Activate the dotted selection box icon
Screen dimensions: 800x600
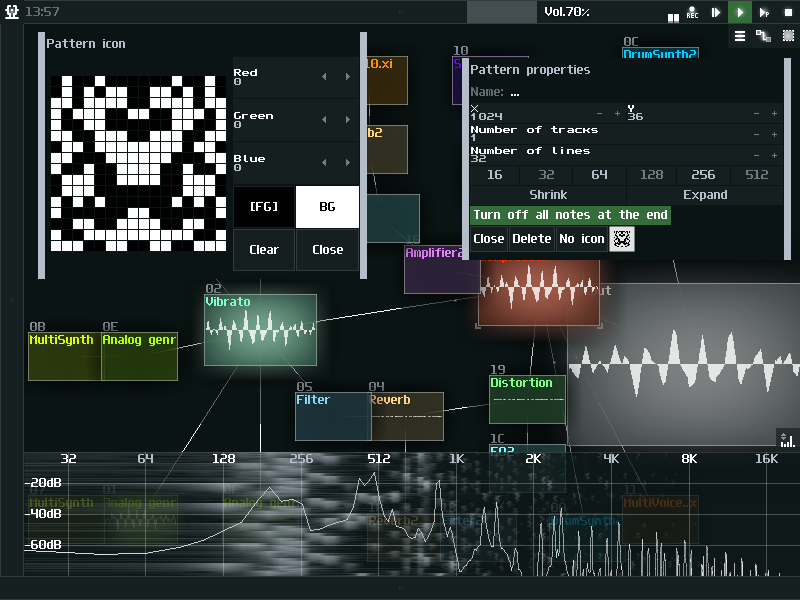(788, 36)
